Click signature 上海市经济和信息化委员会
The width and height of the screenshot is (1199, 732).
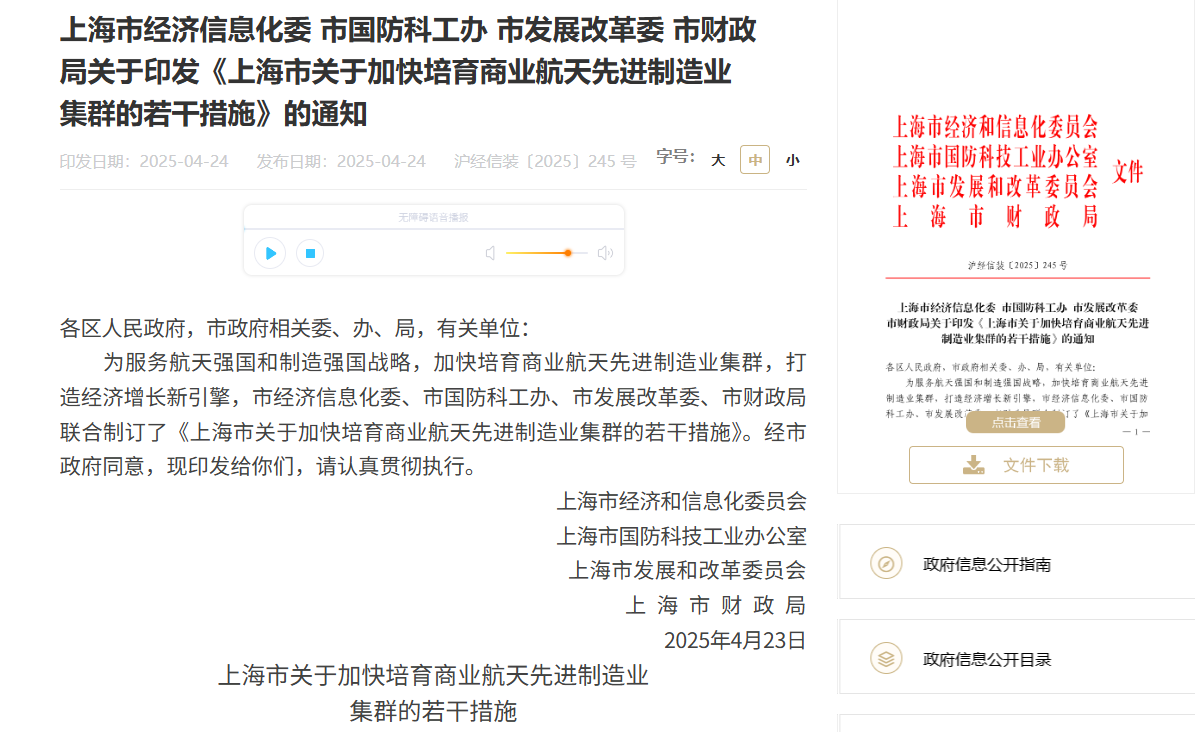(681, 502)
